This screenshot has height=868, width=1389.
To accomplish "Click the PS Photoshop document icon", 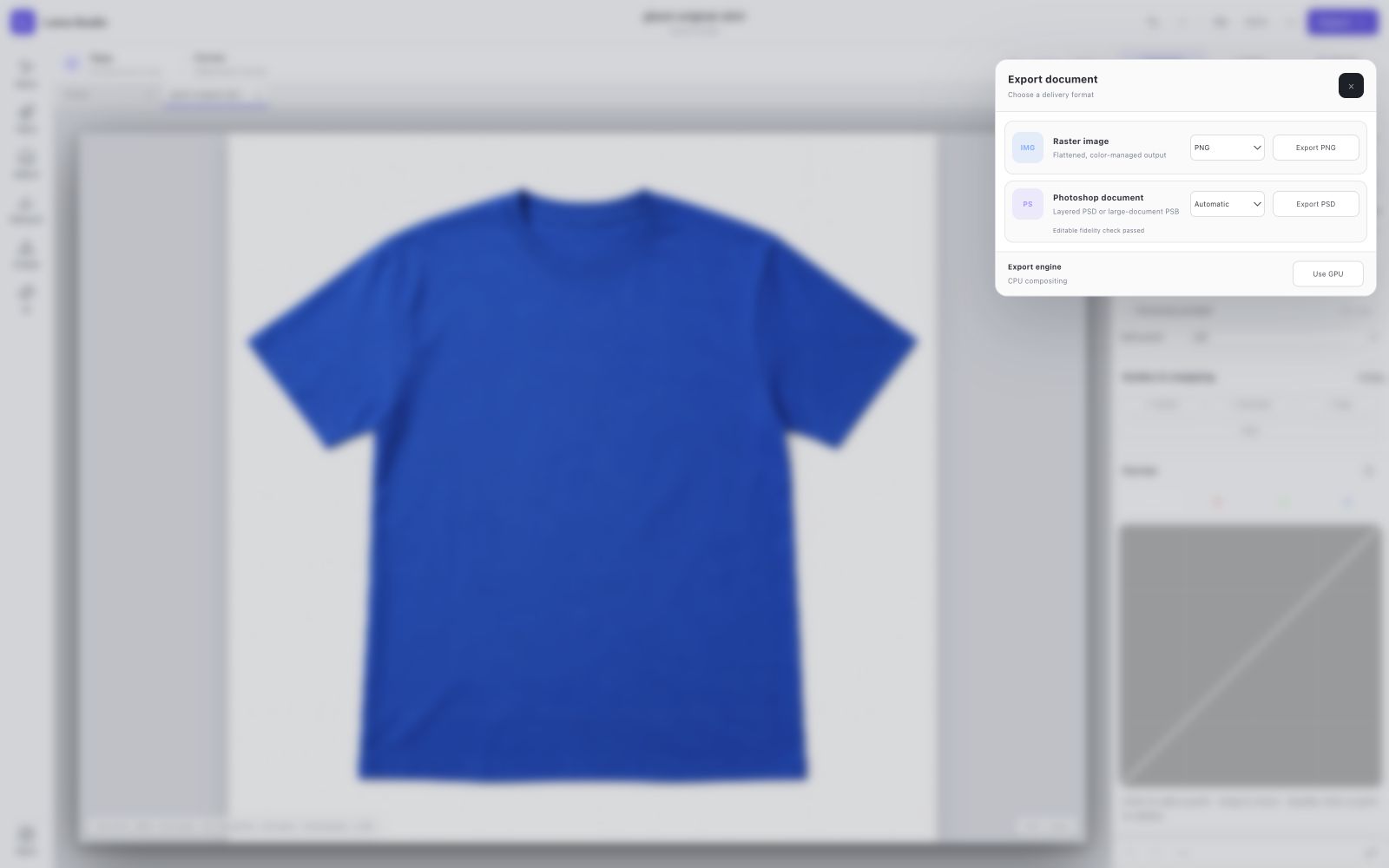I will (1028, 204).
